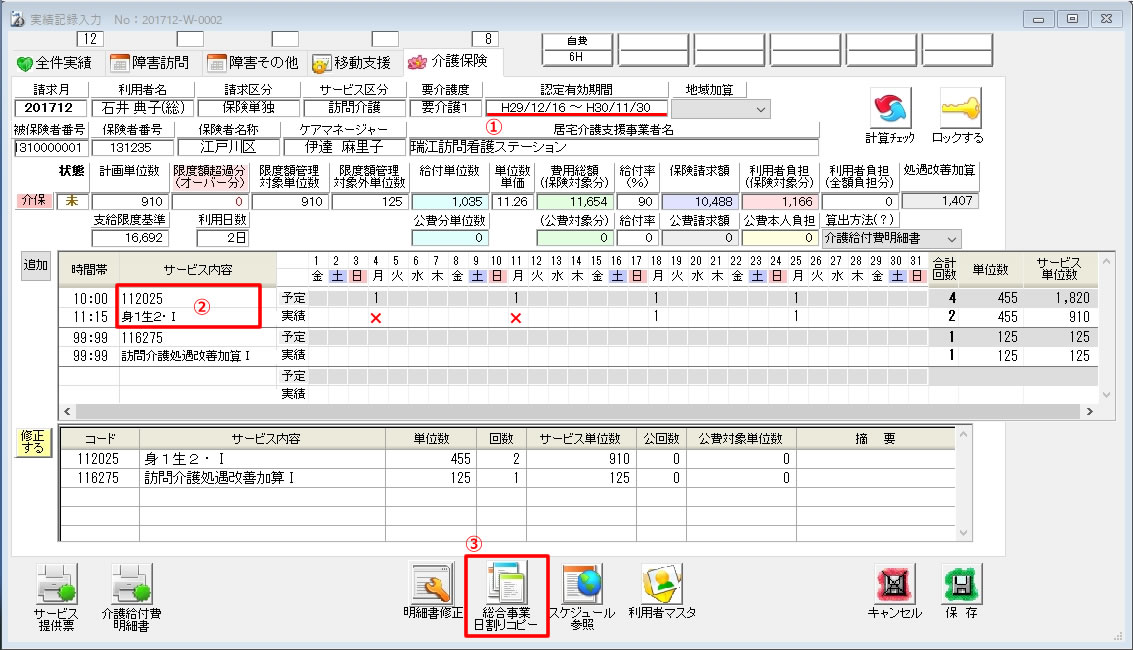Click the 保険者番号 field 131235
1133x650 pixels.
[x=132, y=147]
